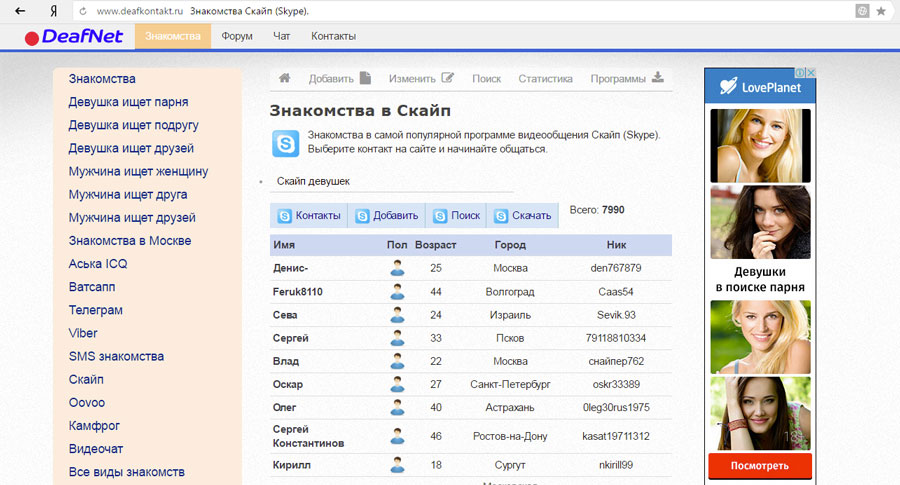Open Телеграм in the left sidebar

(96, 310)
